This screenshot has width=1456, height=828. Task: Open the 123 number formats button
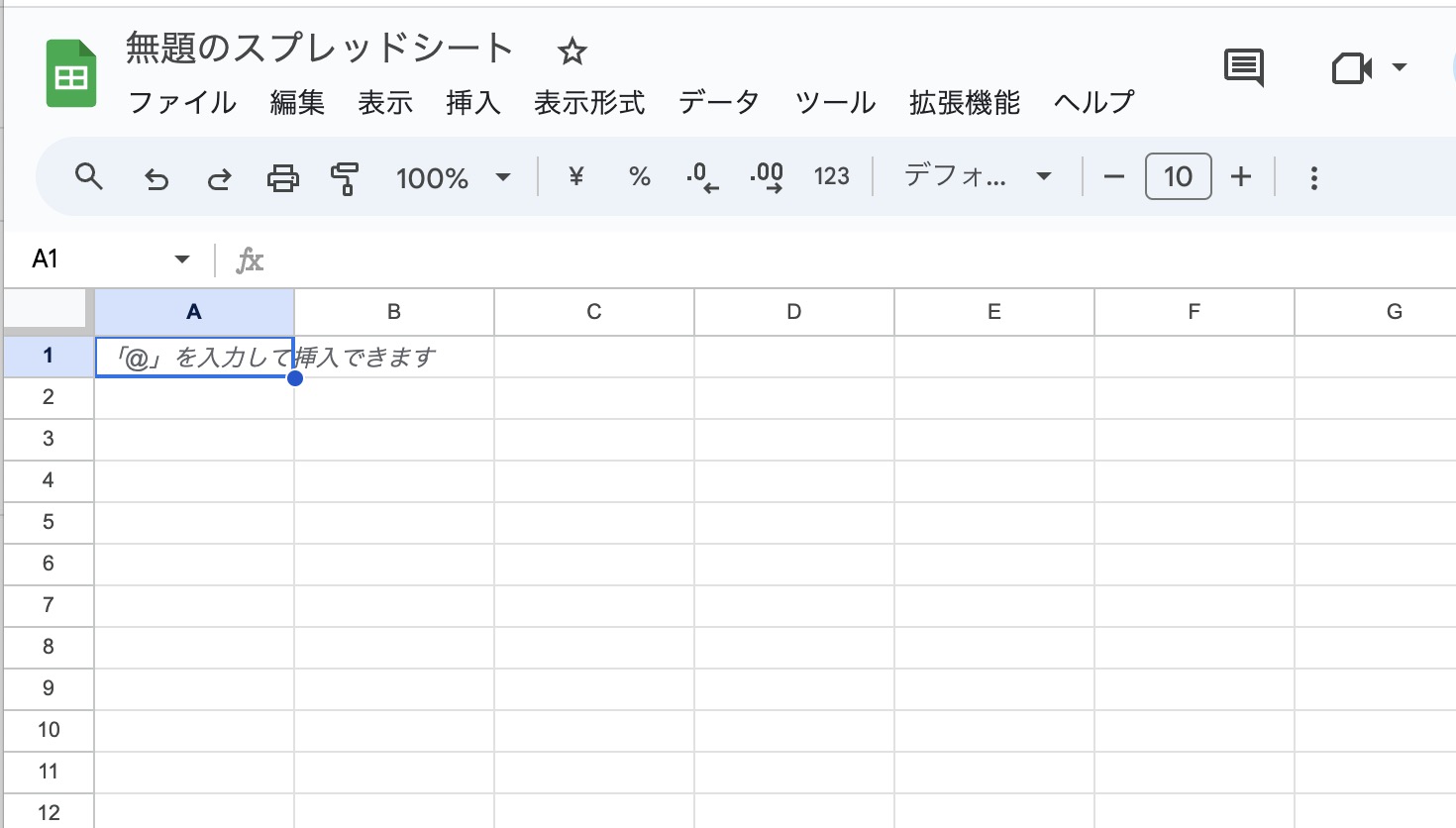point(831,177)
